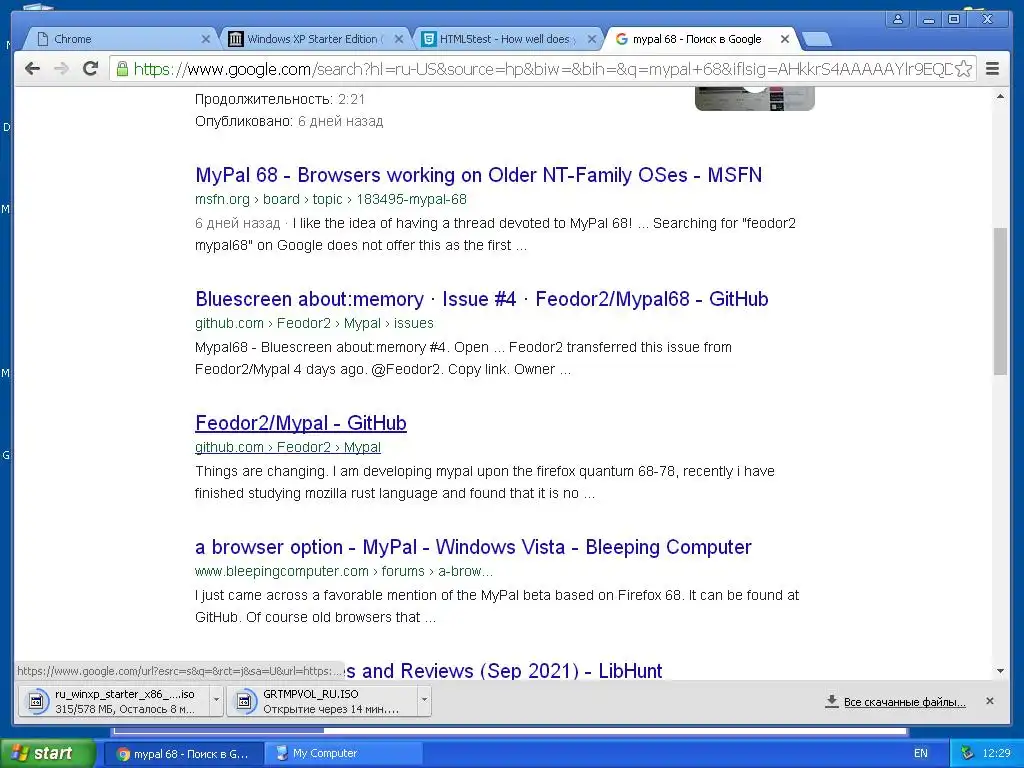Close mypal 68 Google search tab
The height and width of the screenshot is (768, 1024).
click(785, 39)
